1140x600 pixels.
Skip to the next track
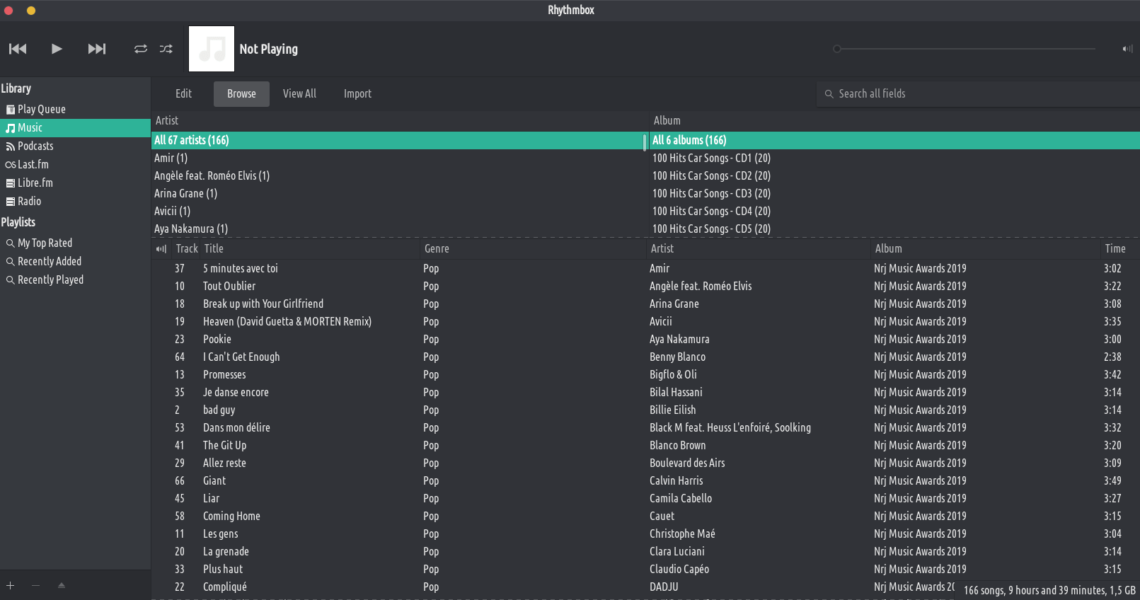(x=97, y=49)
